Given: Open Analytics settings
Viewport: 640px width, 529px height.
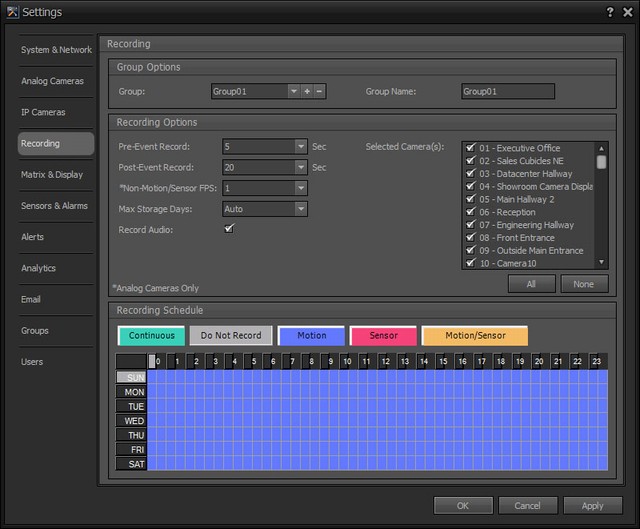Looking at the screenshot, I should (56, 268).
